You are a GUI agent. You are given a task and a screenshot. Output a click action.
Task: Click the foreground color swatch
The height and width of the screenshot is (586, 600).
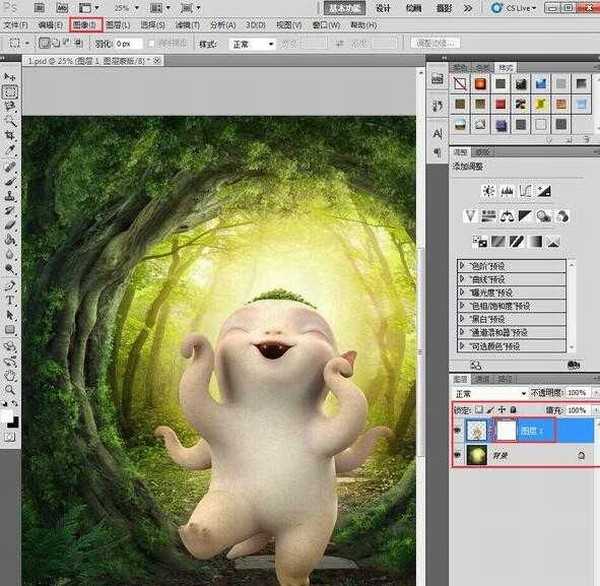point(7,413)
